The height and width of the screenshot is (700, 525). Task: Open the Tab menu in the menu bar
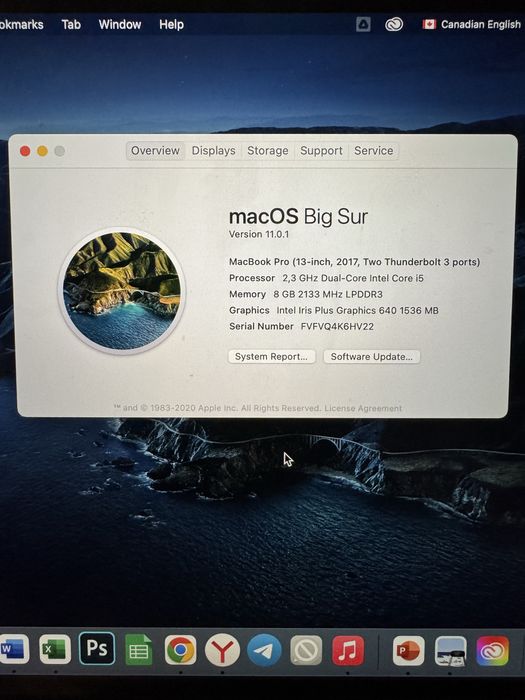pos(71,24)
